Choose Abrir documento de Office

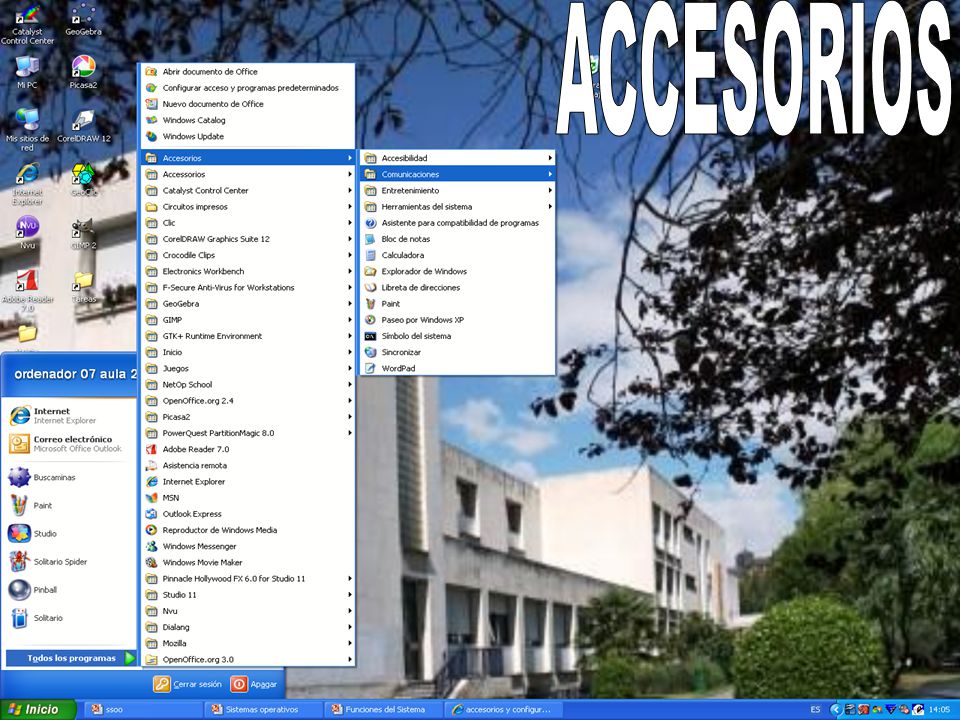[248, 72]
